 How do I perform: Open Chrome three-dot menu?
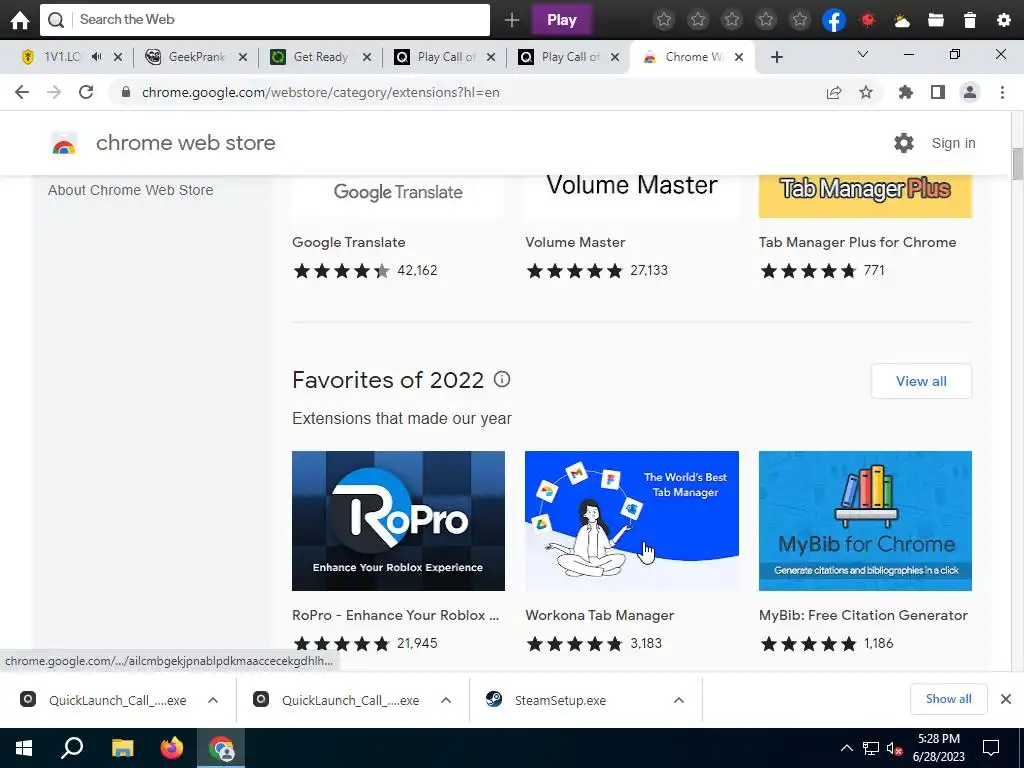[x=1002, y=93]
